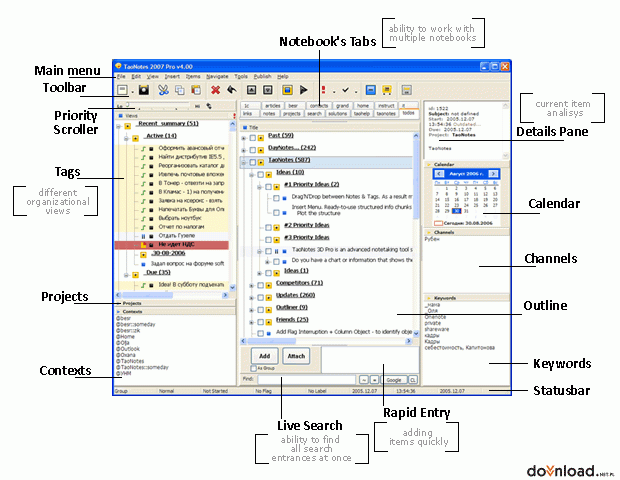Viewport: 620px width, 480px height.
Task: Check the box next to Competitors (71)
Action: coord(261,285)
